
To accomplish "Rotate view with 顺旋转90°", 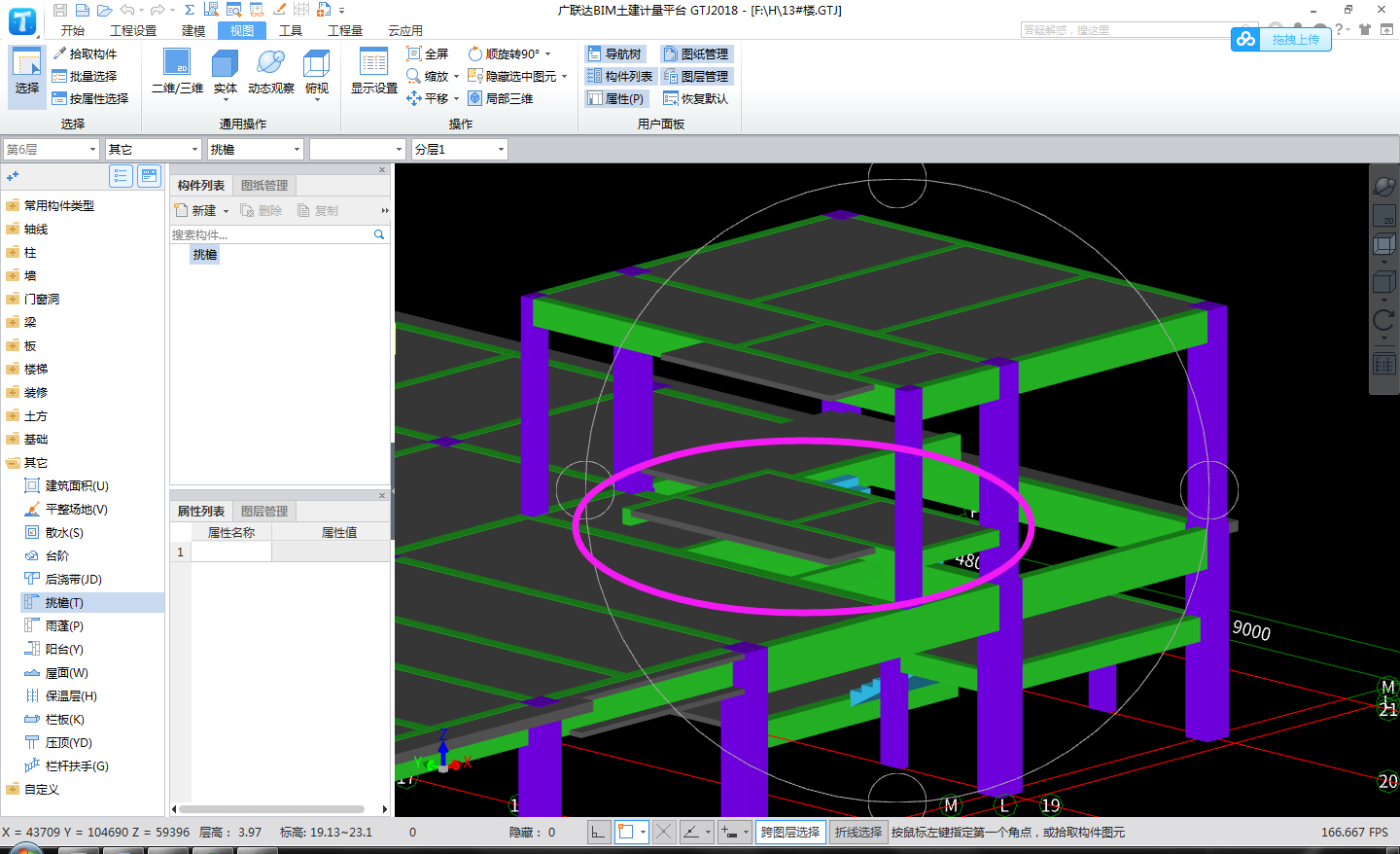I will click(504, 53).
